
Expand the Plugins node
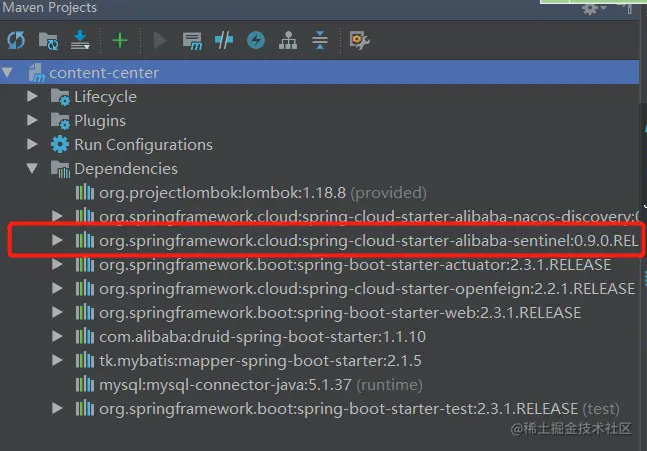coord(32,120)
